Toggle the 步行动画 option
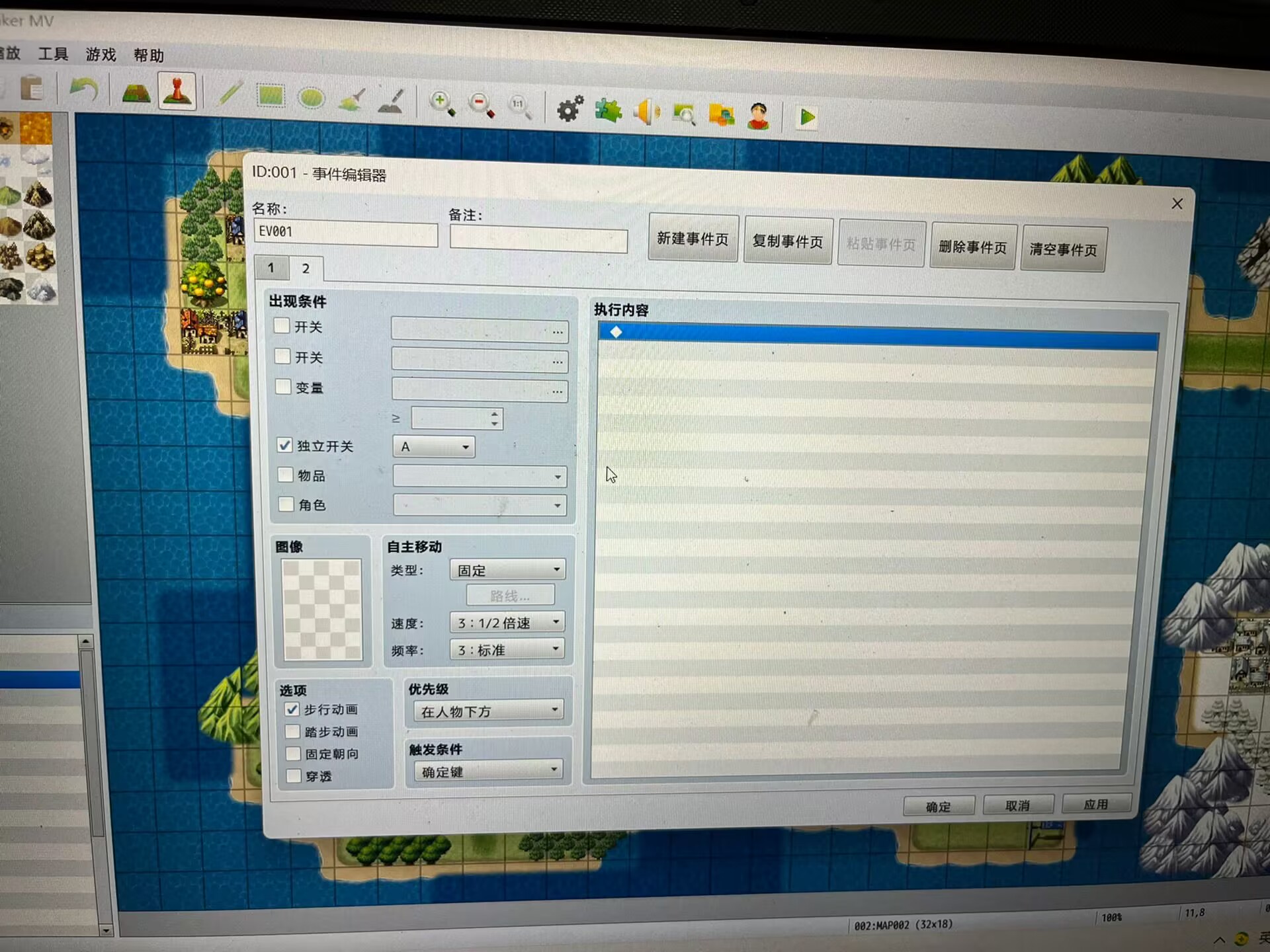The image size is (1270, 952). click(x=292, y=709)
